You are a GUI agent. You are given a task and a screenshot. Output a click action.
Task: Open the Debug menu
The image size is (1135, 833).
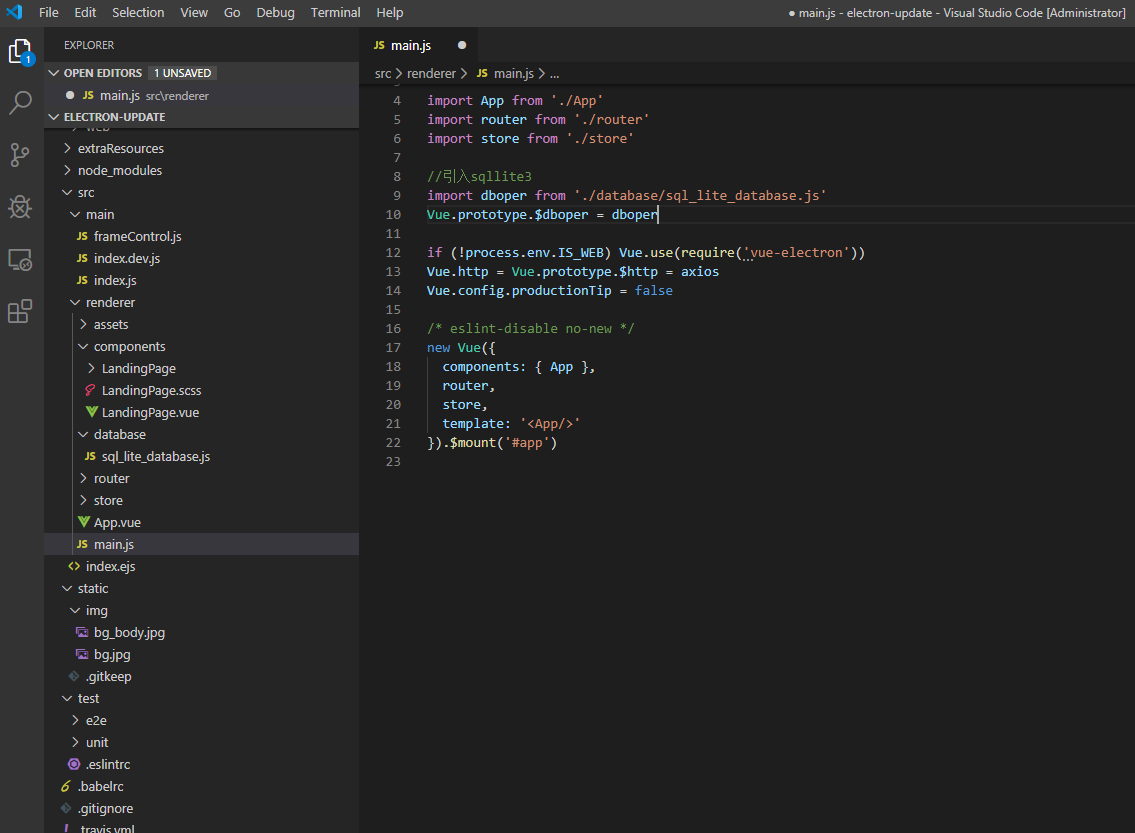pos(275,12)
